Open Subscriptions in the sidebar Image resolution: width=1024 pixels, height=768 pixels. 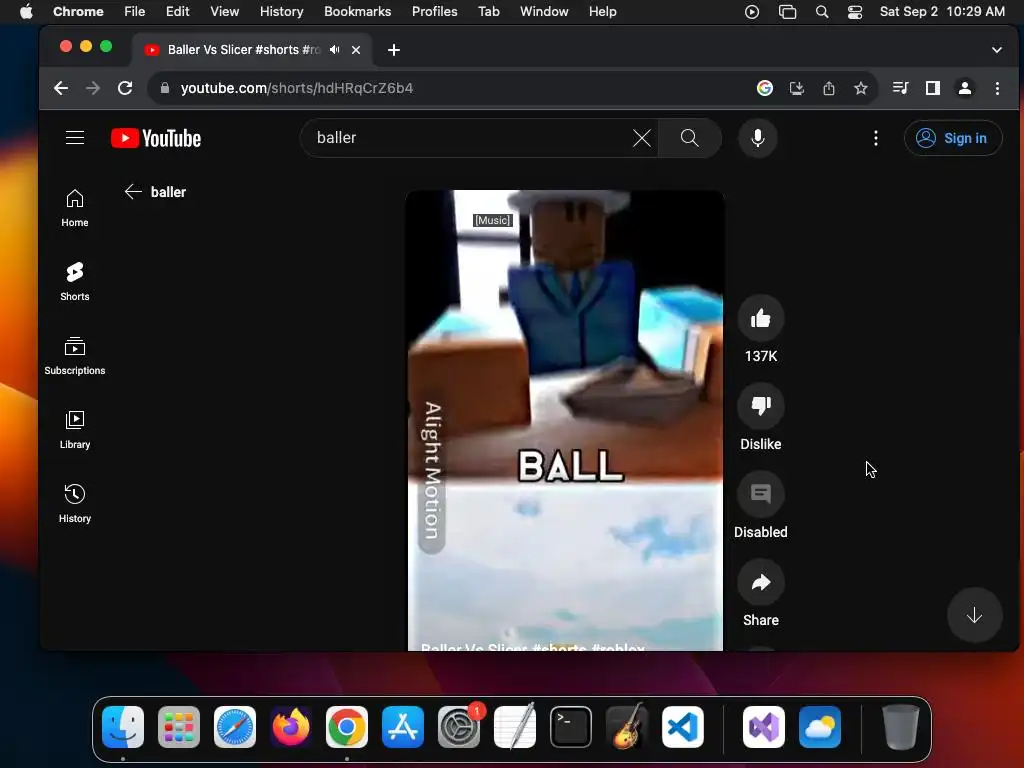tap(75, 356)
